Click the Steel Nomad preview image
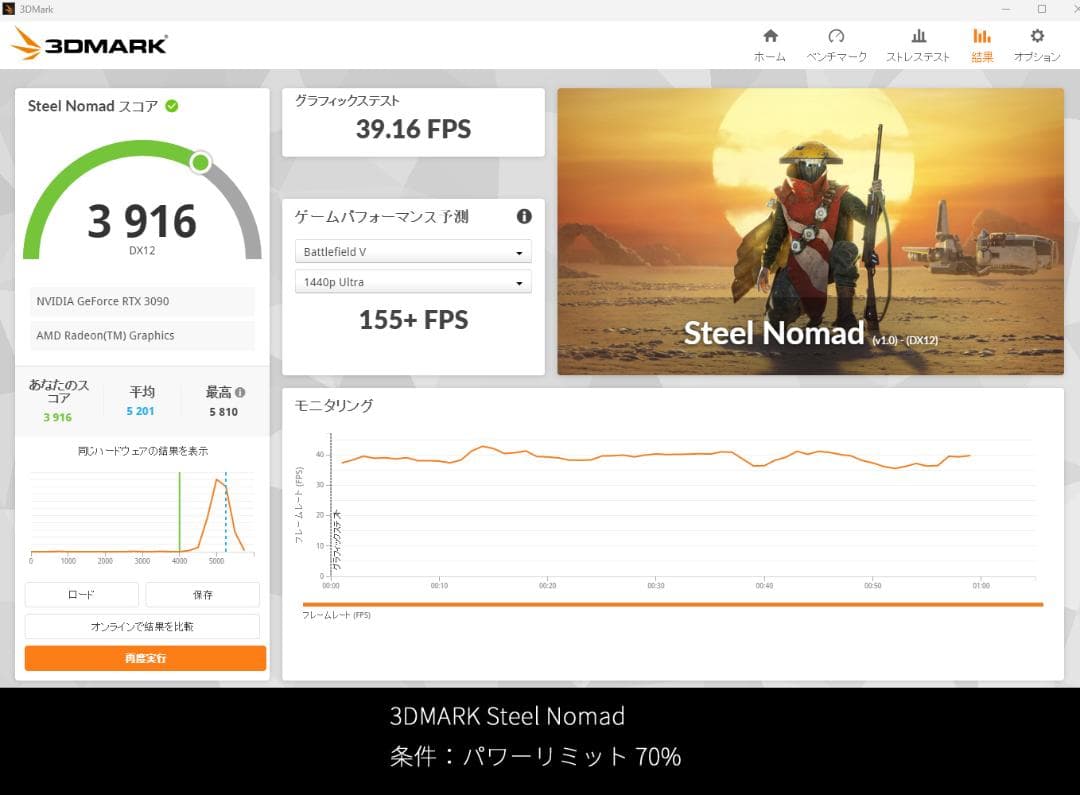 point(810,228)
